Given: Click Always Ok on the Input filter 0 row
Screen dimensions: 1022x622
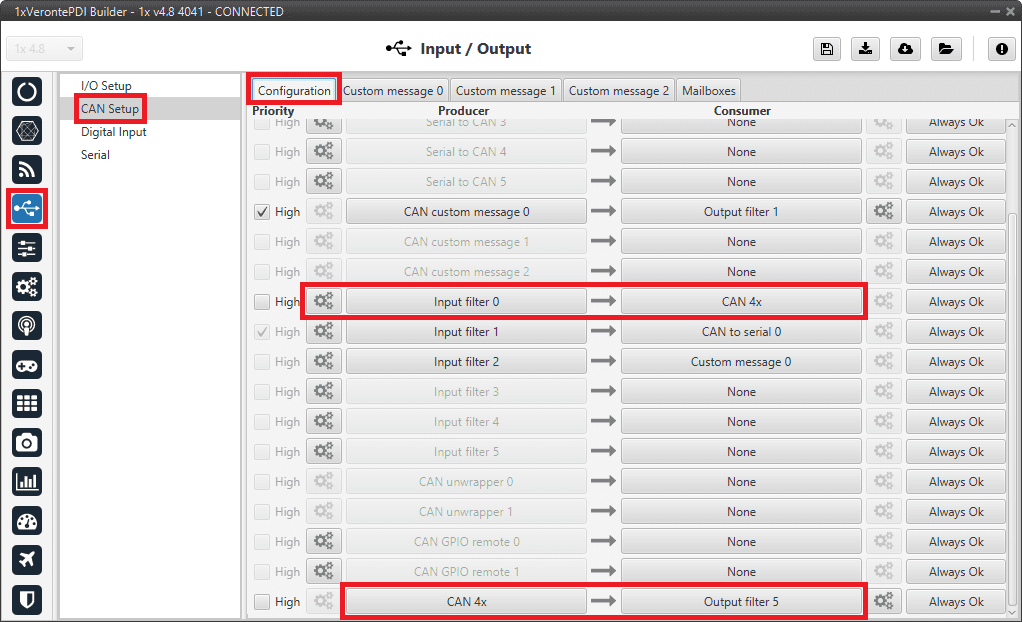Looking at the screenshot, I should pyautogui.click(x=956, y=302).
